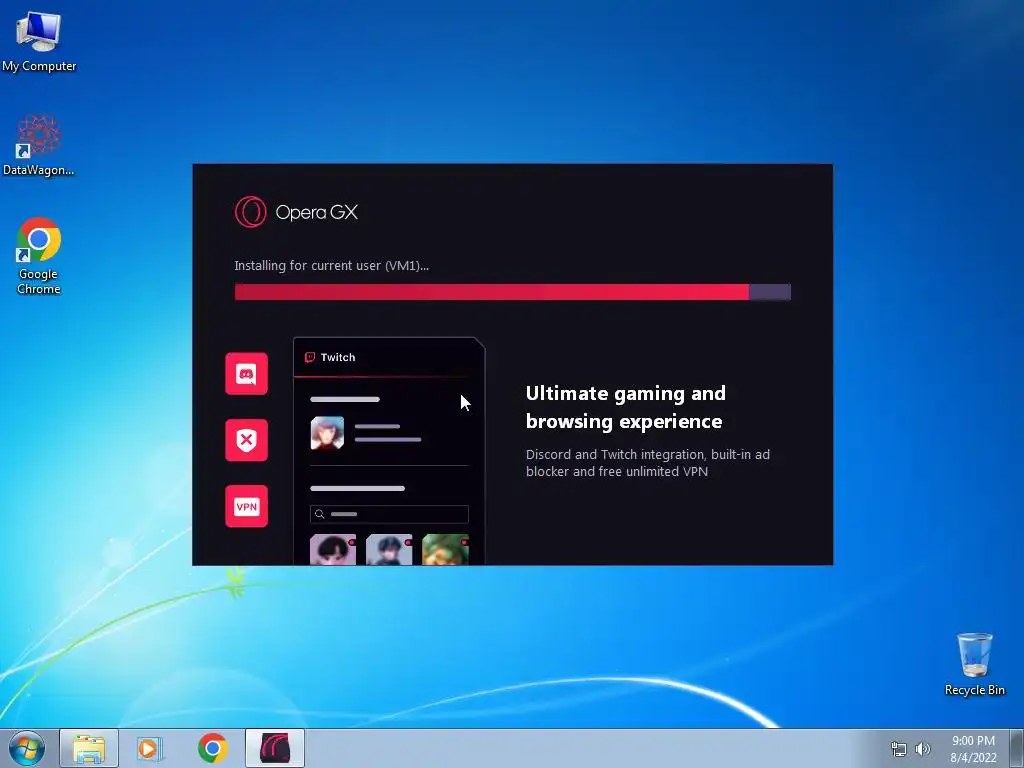Click the middle channel thumbnail
This screenshot has width=1024, height=768.
point(389,549)
